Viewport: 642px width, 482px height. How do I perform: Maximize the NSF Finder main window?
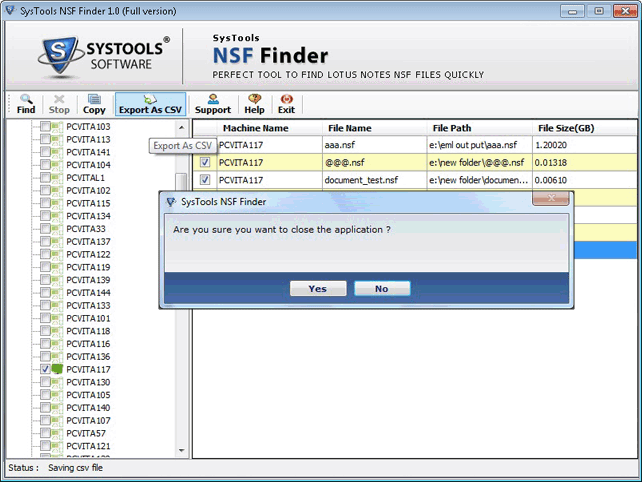pyautogui.click(x=599, y=11)
